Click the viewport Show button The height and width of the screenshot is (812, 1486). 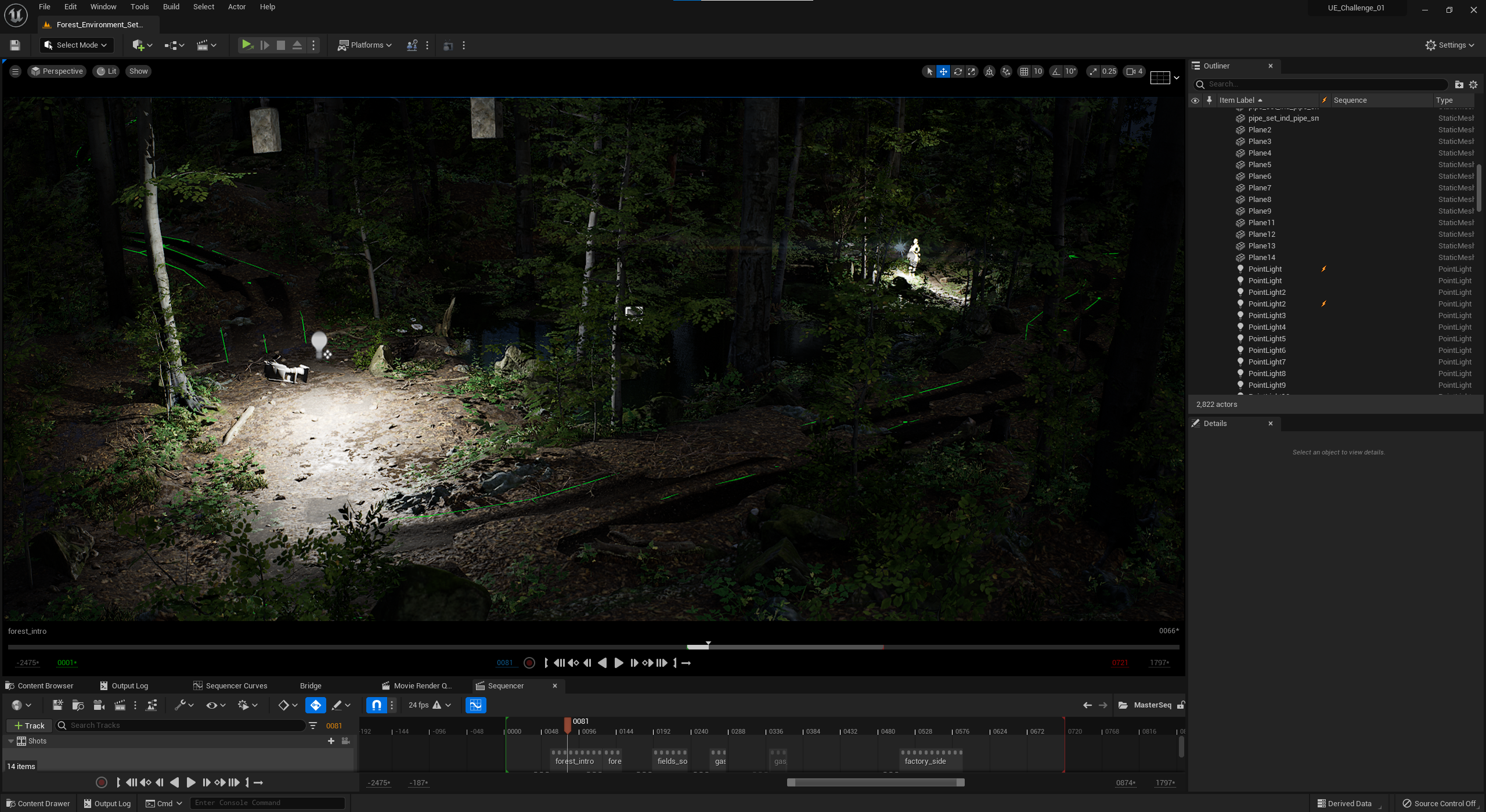coord(138,71)
